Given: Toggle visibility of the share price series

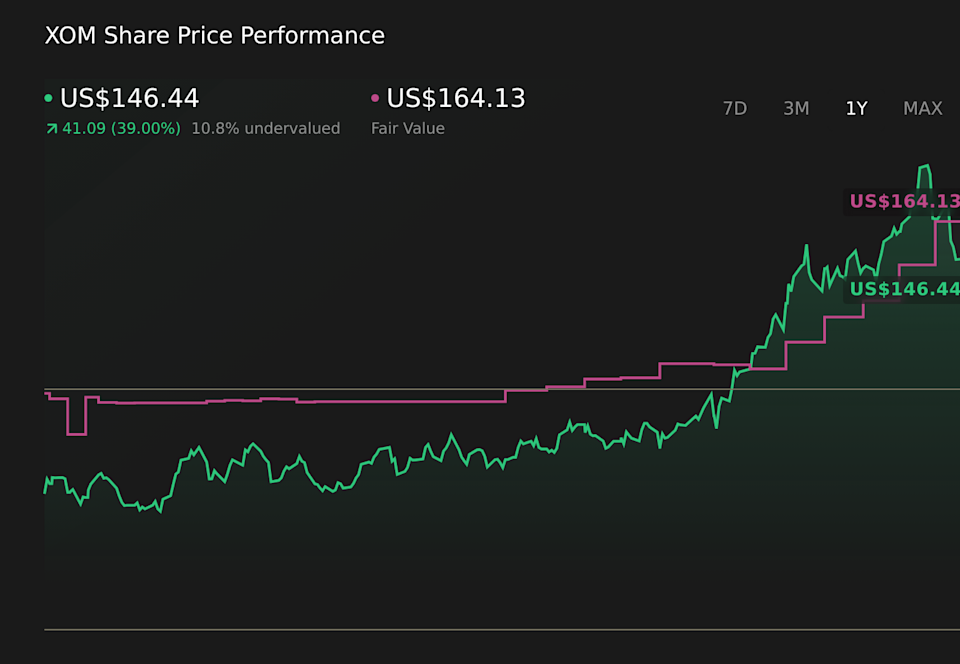Looking at the screenshot, I should [x=130, y=98].
